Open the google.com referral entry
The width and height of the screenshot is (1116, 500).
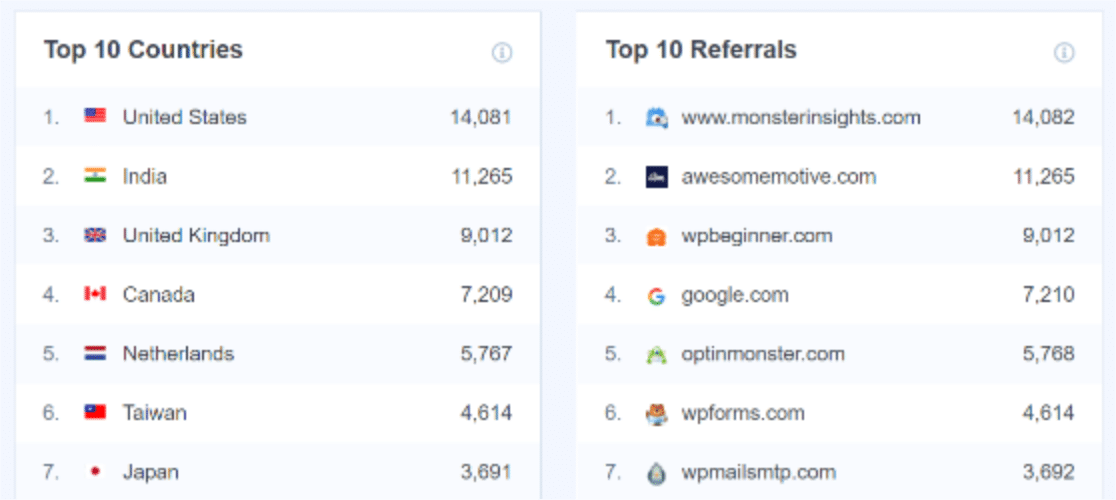point(735,294)
